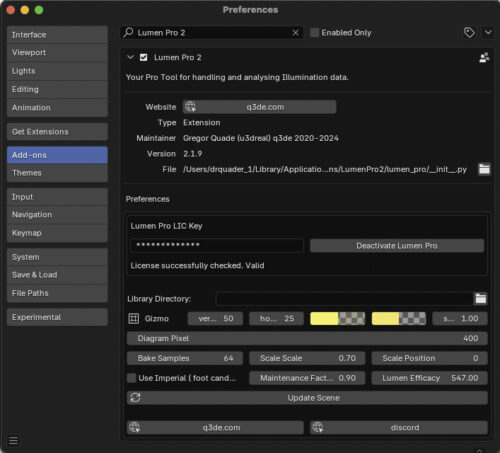Click the green zoom window button

tap(39, 10)
